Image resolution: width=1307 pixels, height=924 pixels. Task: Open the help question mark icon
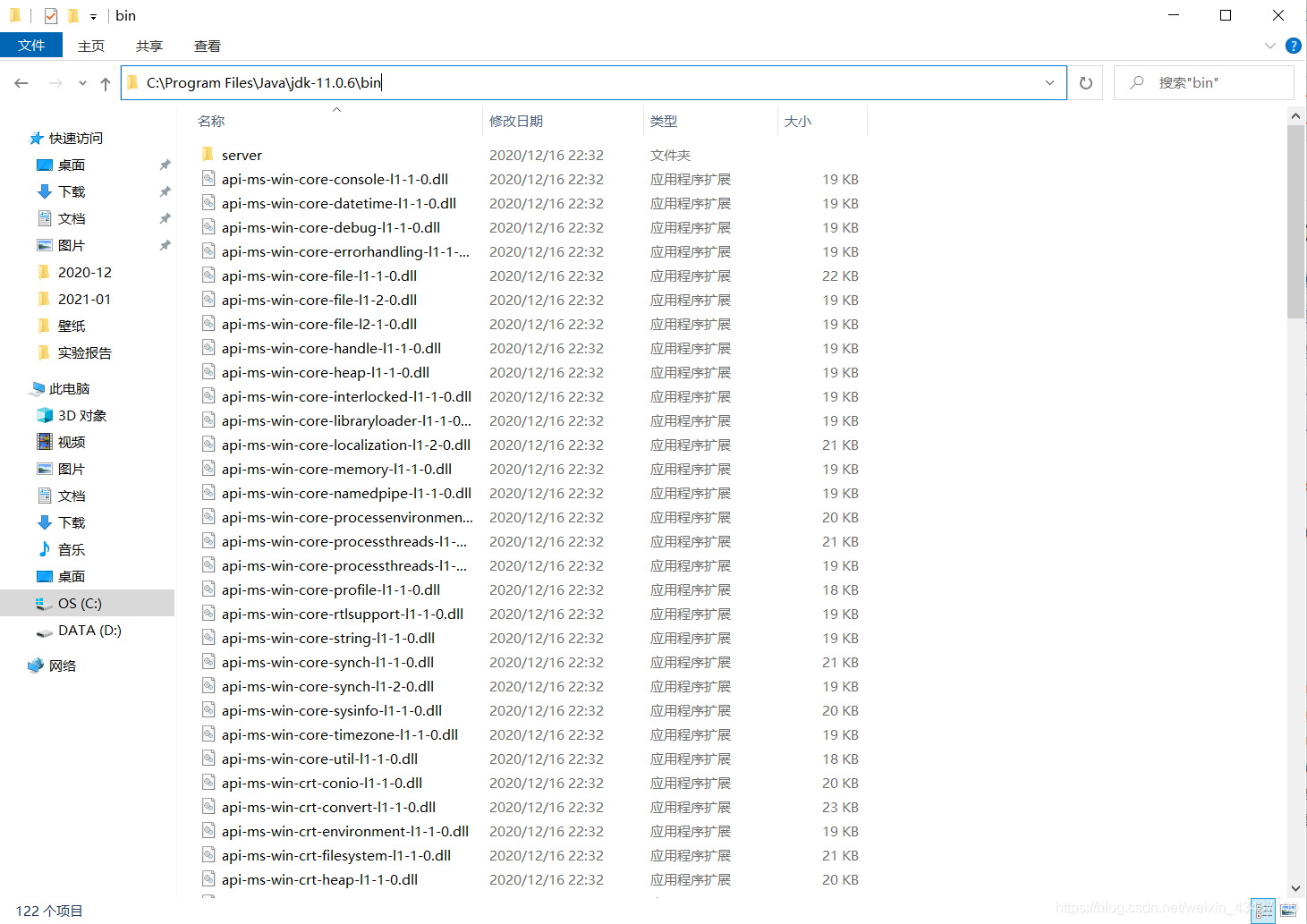1293,46
